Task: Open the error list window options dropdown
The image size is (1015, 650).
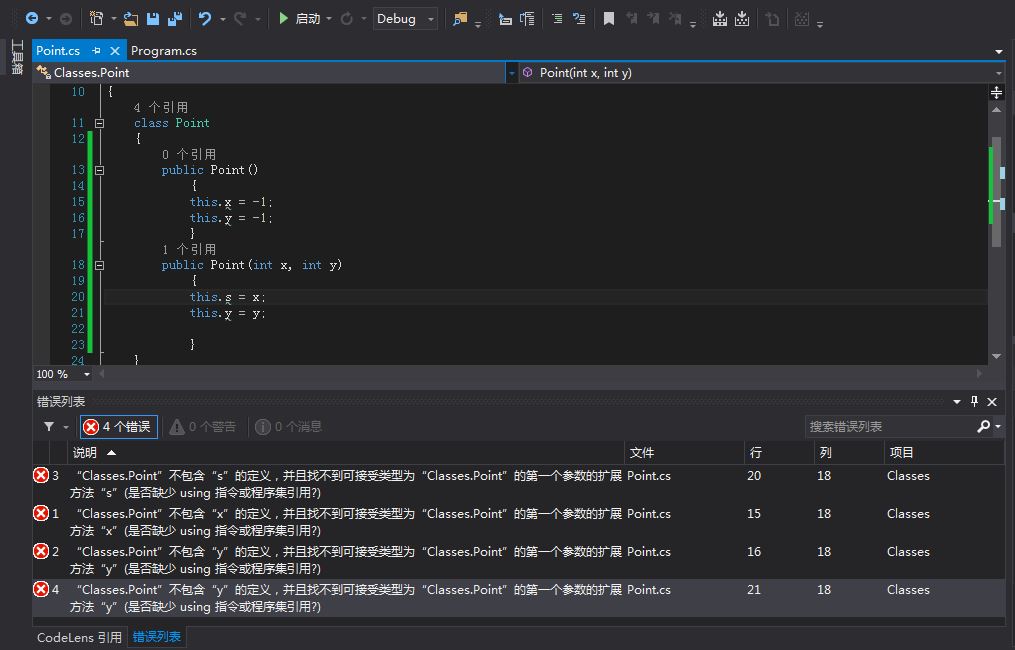Action: 957,402
